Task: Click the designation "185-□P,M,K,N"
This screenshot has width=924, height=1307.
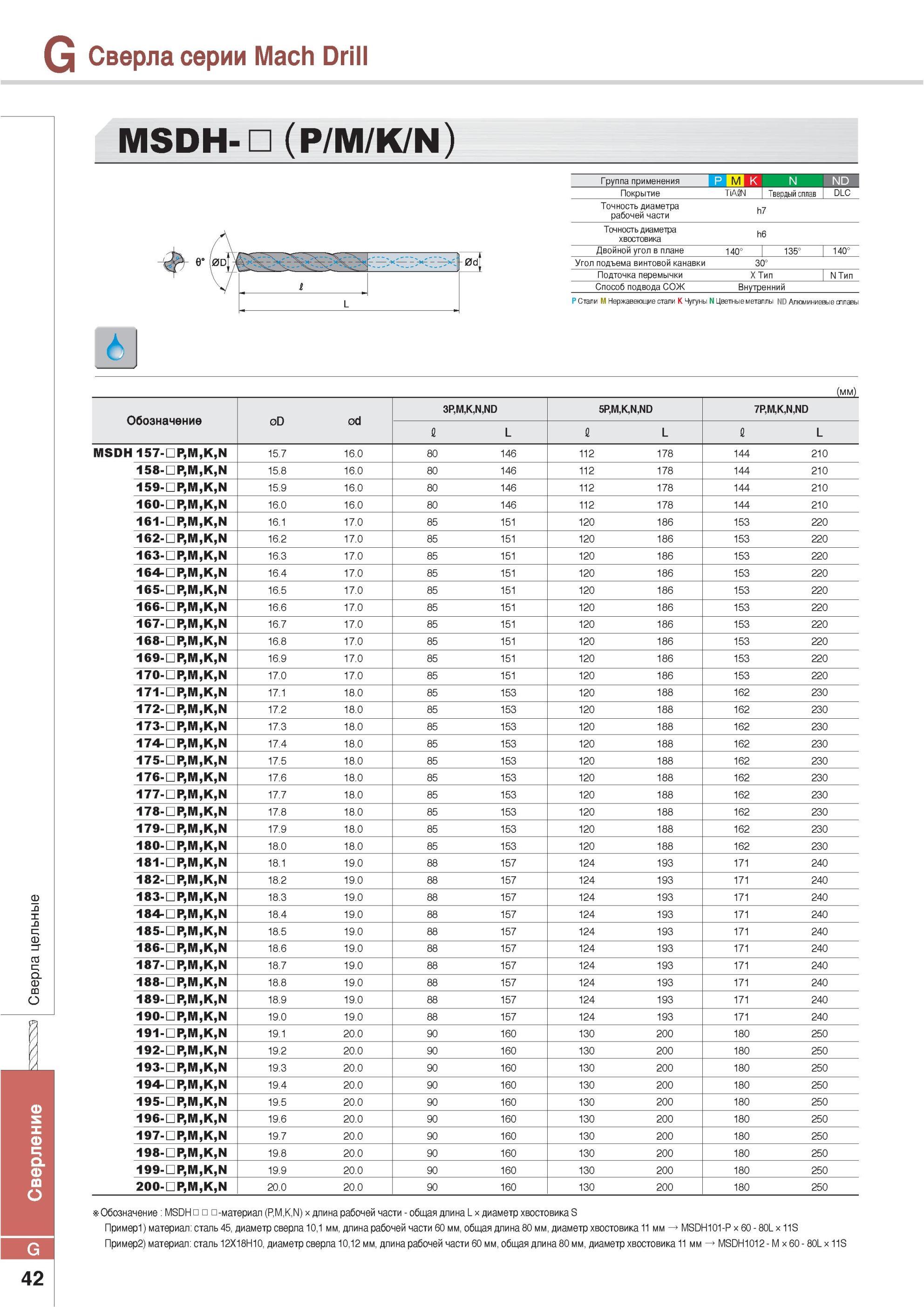Action: point(182,931)
